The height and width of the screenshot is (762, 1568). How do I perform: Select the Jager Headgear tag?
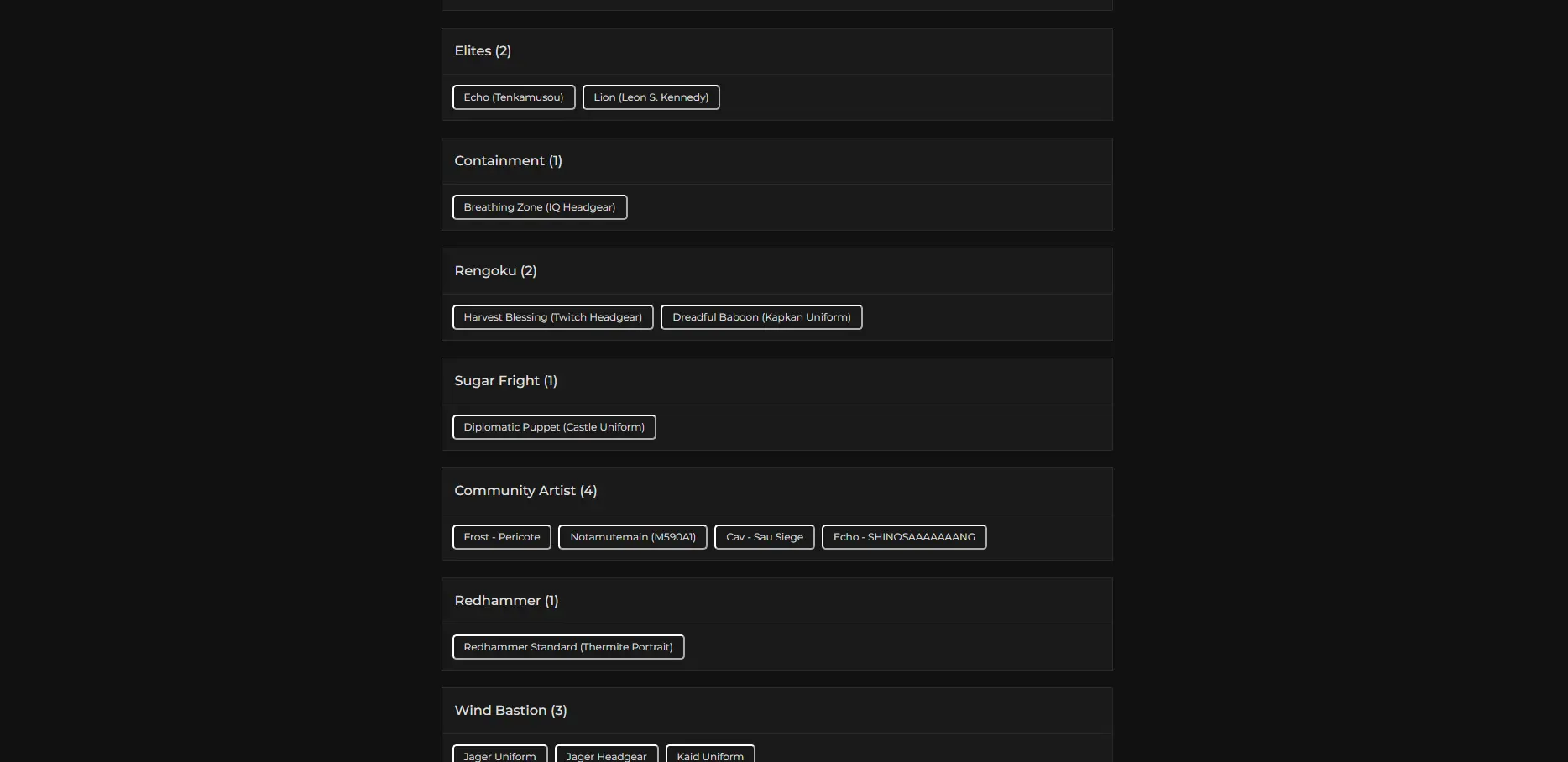click(606, 755)
